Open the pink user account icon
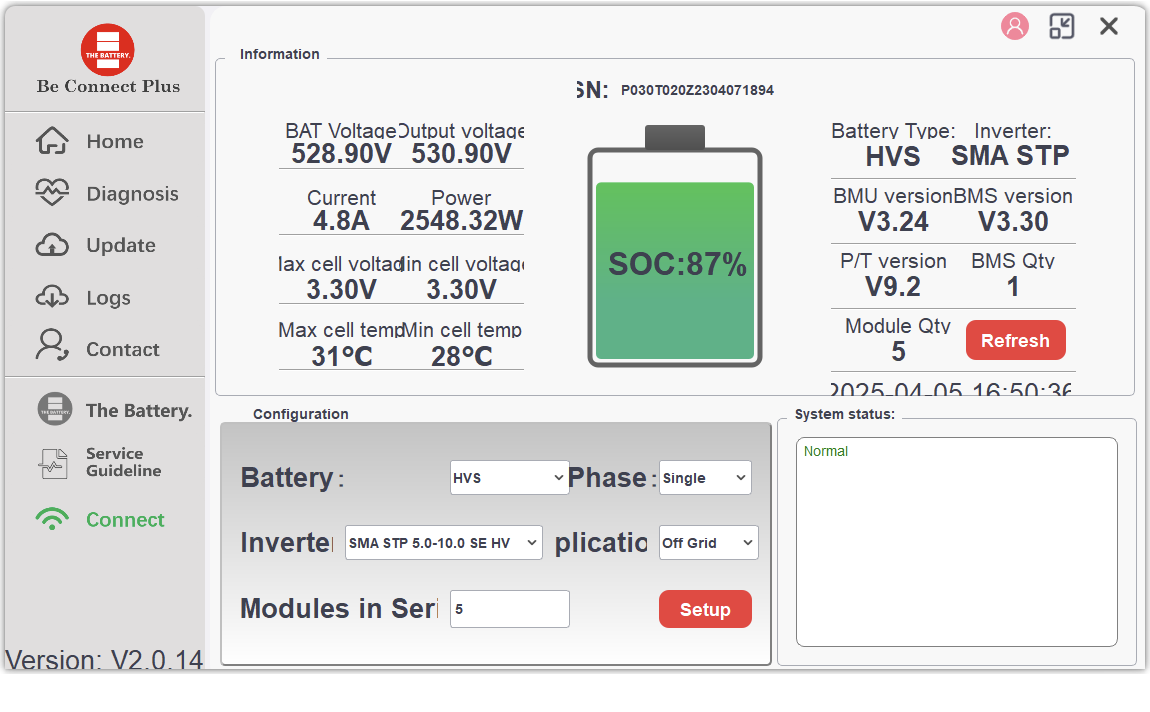 pos(1014,27)
